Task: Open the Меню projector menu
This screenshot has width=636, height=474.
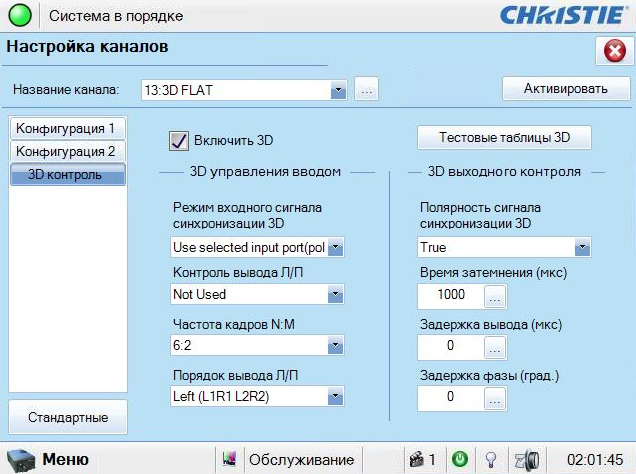Action: coord(48,459)
